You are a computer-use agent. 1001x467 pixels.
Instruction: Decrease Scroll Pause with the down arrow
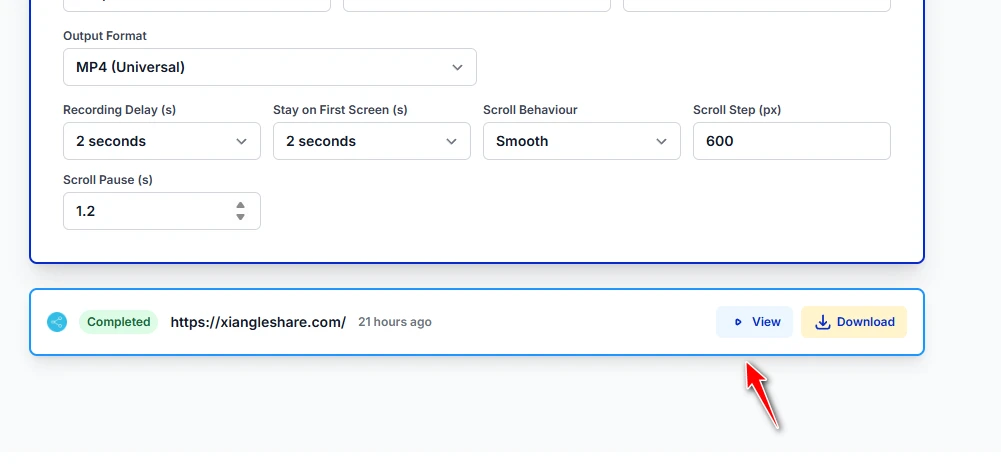tap(240, 216)
